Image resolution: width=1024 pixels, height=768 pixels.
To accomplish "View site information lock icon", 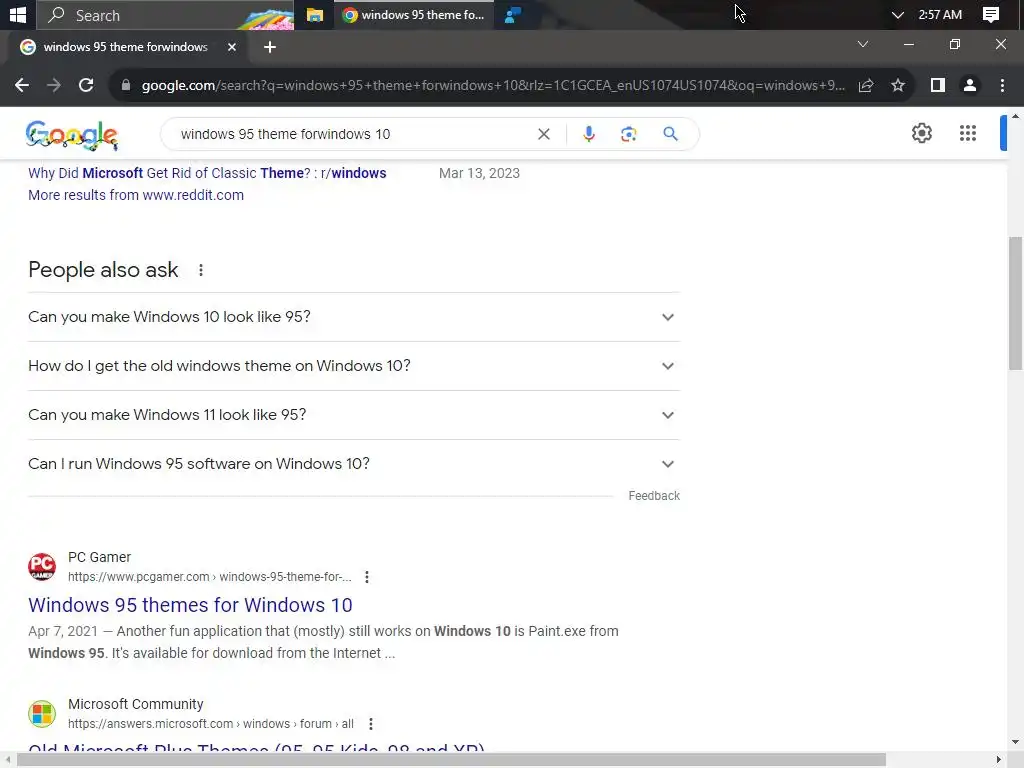I will (x=126, y=86).
